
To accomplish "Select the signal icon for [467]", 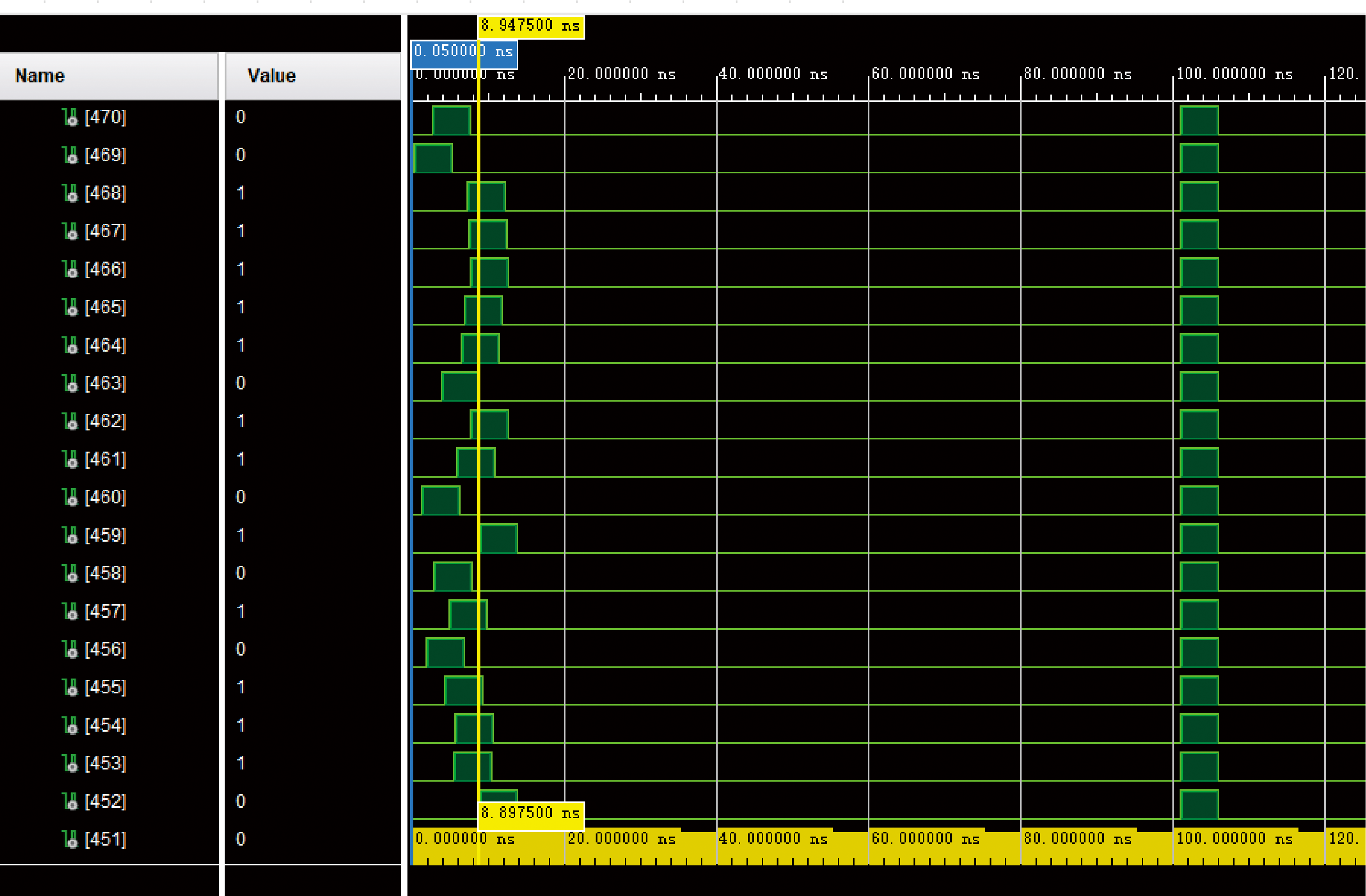I will click(x=70, y=231).
